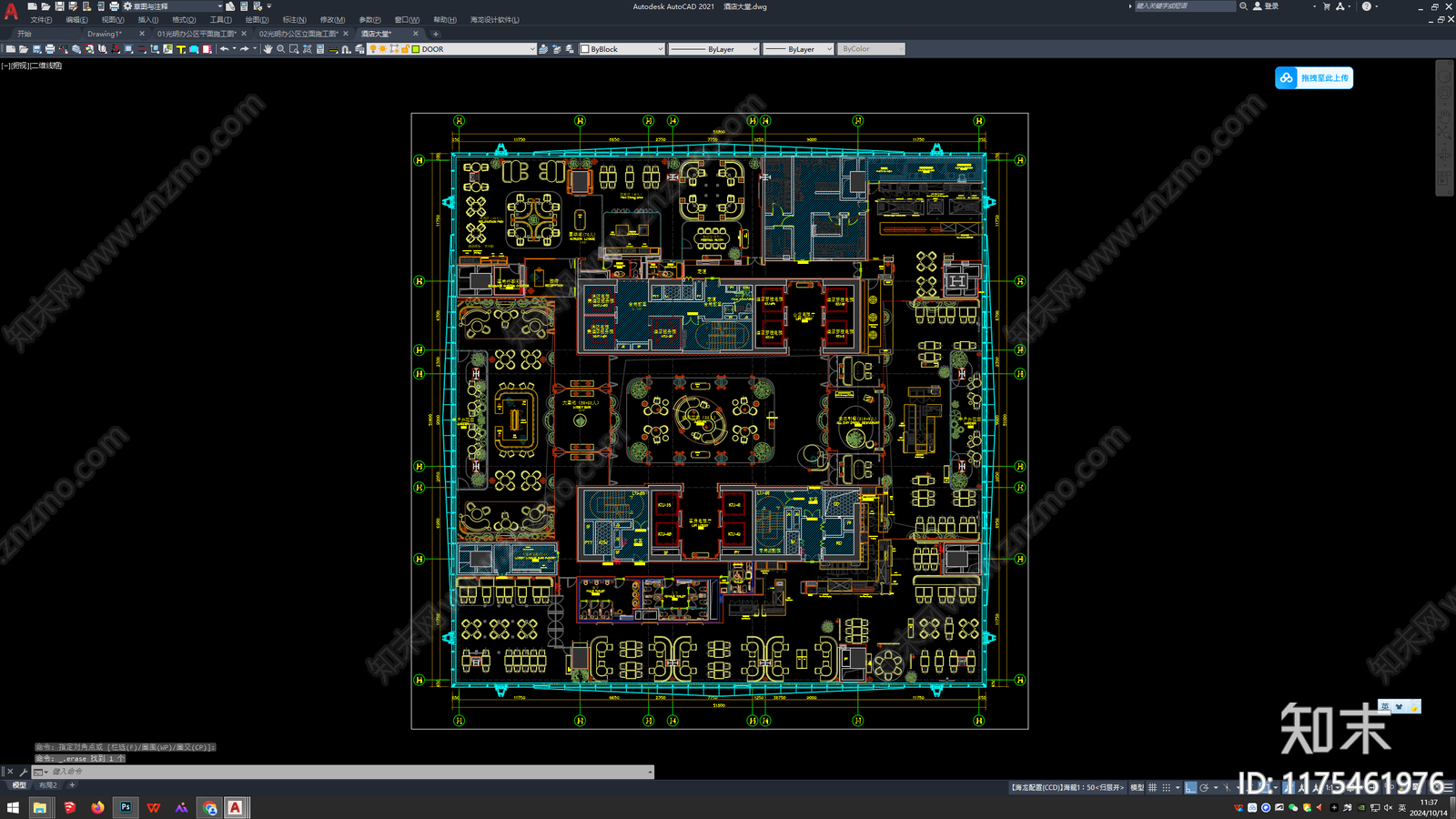Toggle ortho mode in status bar
Viewport: 1456px width, 819px height.
pyautogui.click(x=1190, y=788)
